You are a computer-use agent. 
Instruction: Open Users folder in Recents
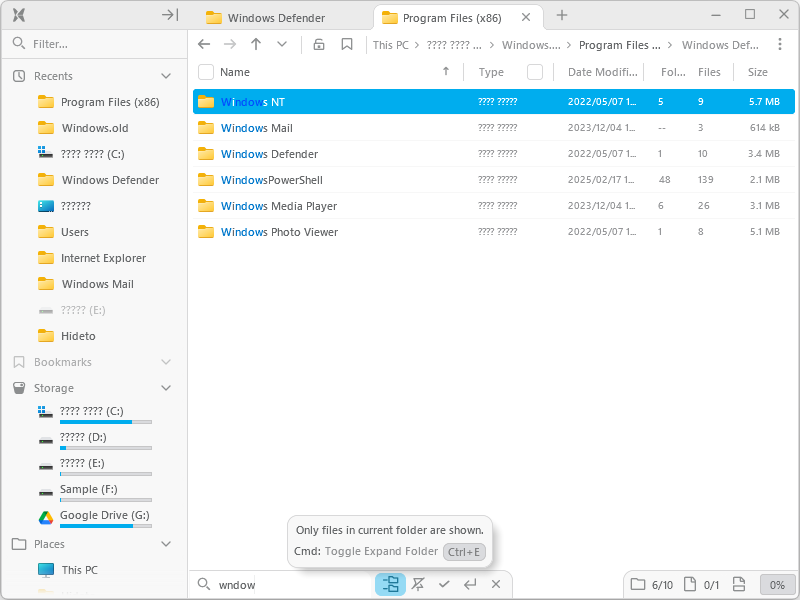(x=63, y=232)
